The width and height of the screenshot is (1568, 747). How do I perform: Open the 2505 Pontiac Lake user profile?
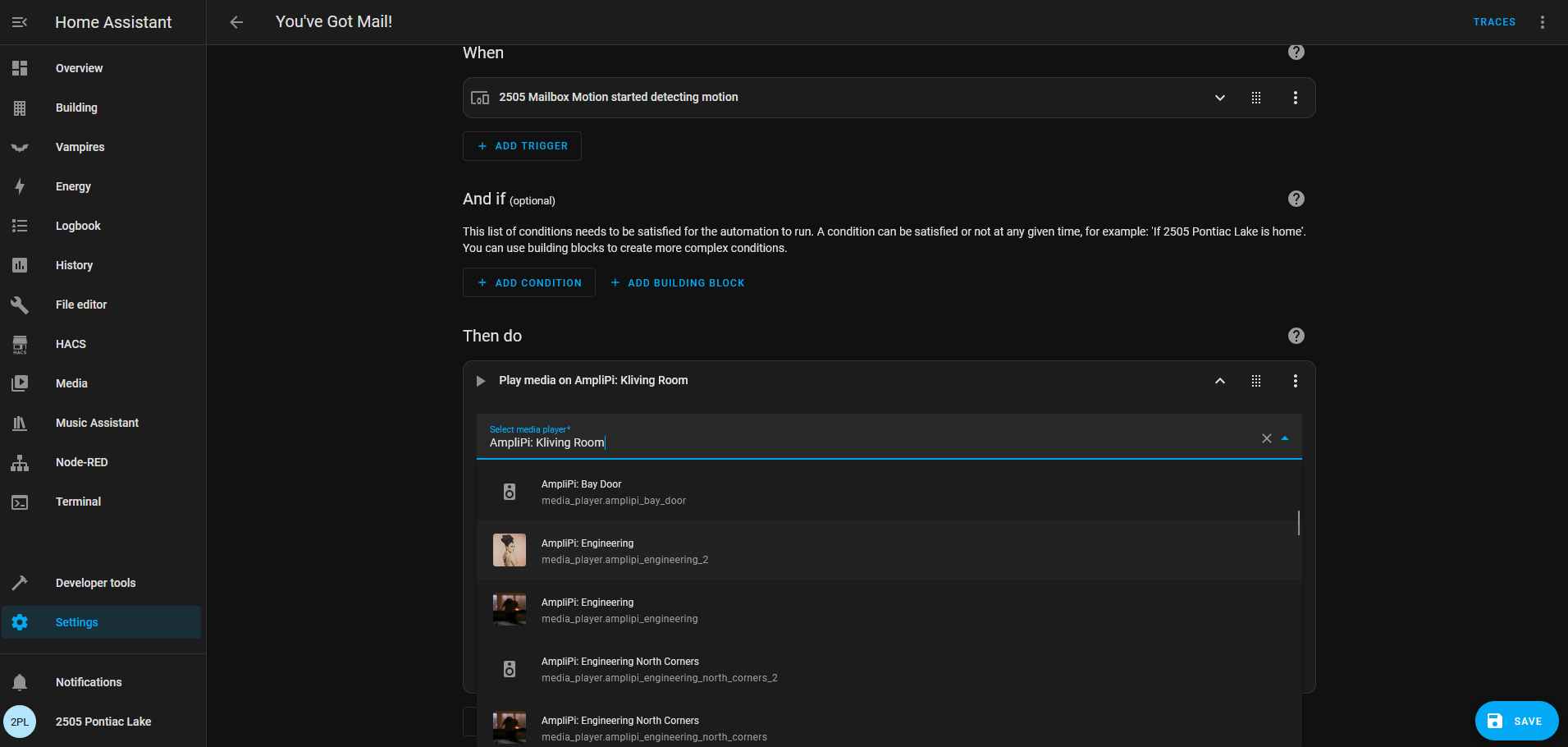102,722
